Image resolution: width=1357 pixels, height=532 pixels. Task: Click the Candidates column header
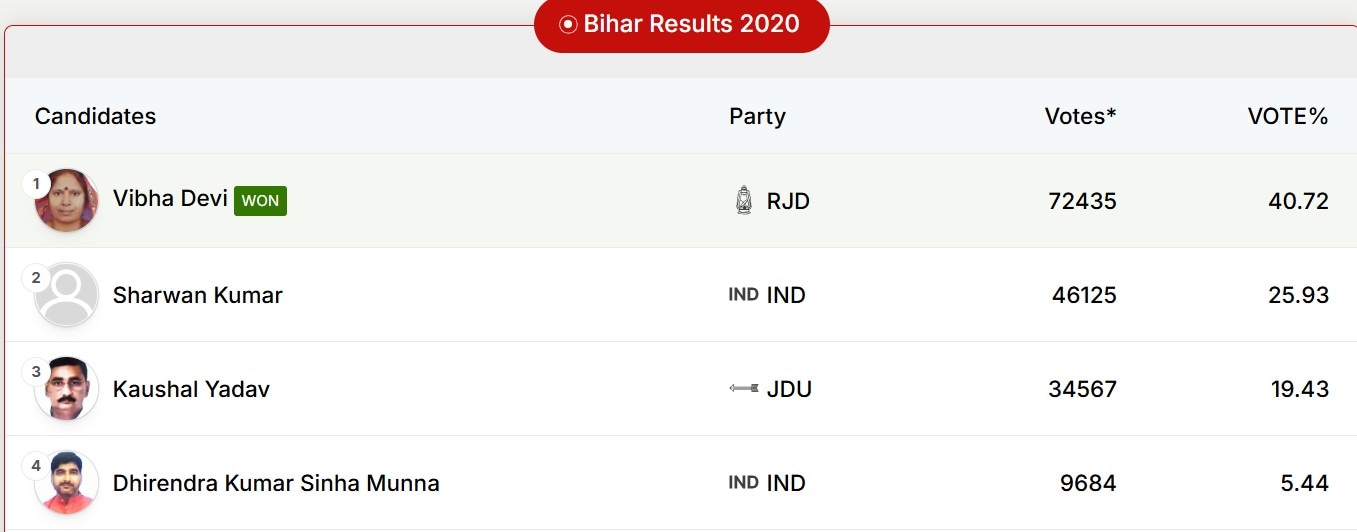(95, 116)
